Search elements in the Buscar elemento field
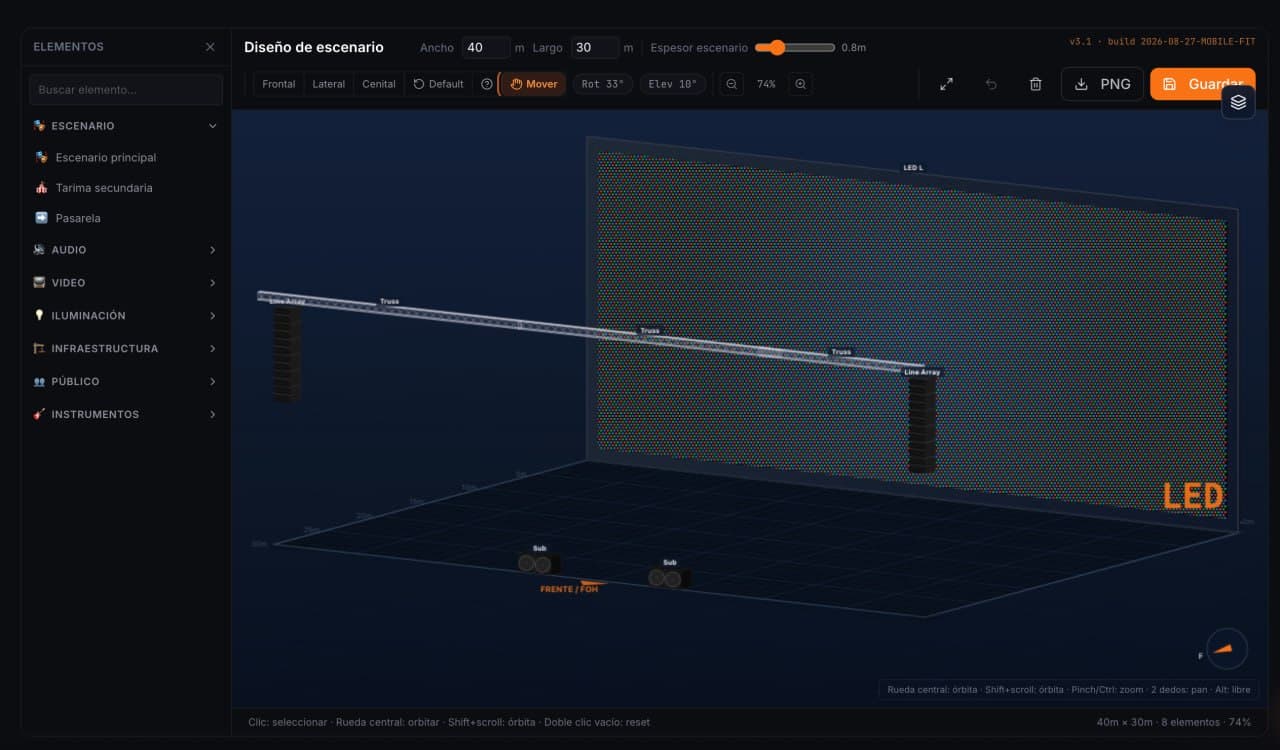This screenshot has width=1280, height=750. (x=126, y=89)
